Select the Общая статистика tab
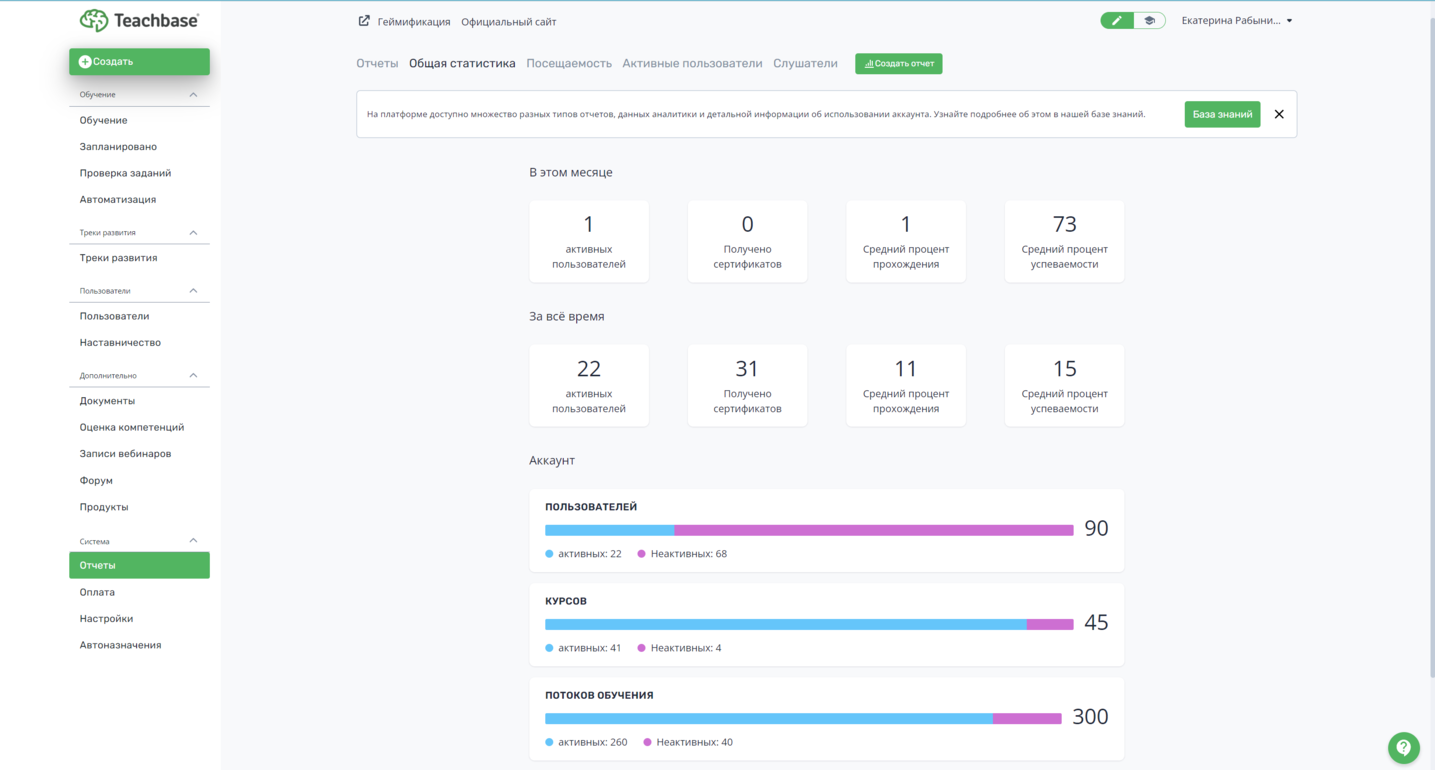 point(462,63)
